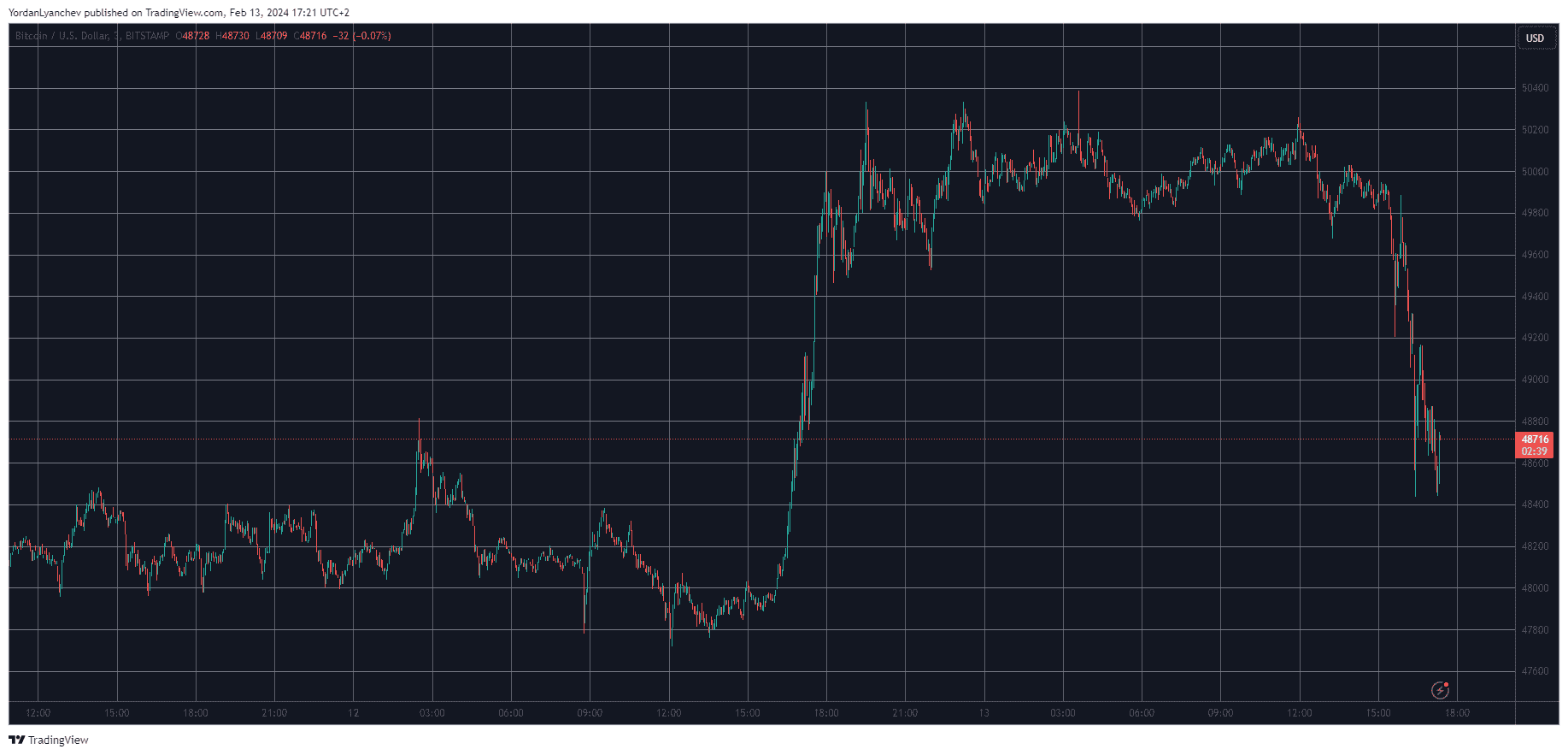Click the 50400 price axis label

tap(1535, 88)
